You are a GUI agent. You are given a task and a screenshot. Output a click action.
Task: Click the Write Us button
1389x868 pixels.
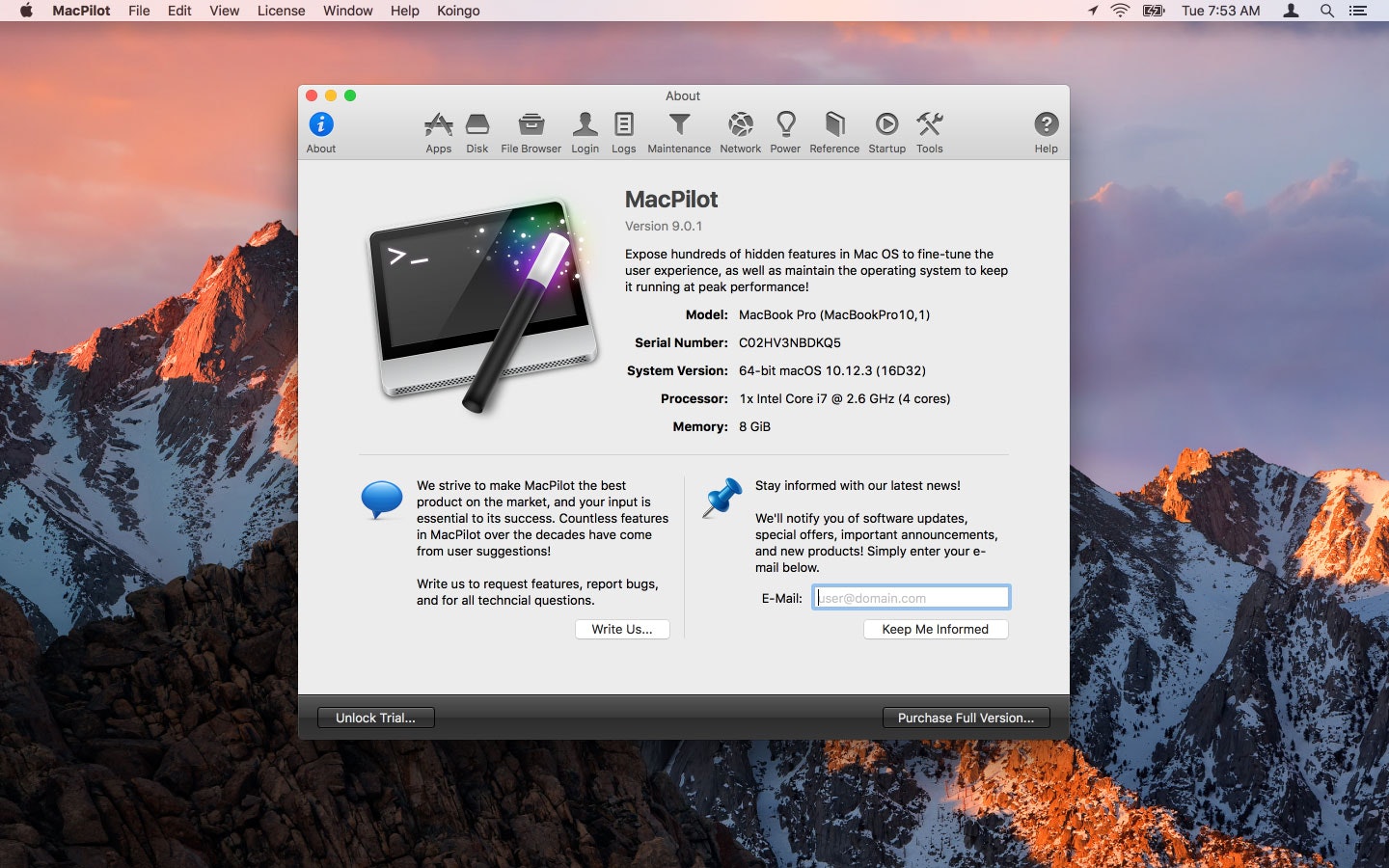point(622,629)
